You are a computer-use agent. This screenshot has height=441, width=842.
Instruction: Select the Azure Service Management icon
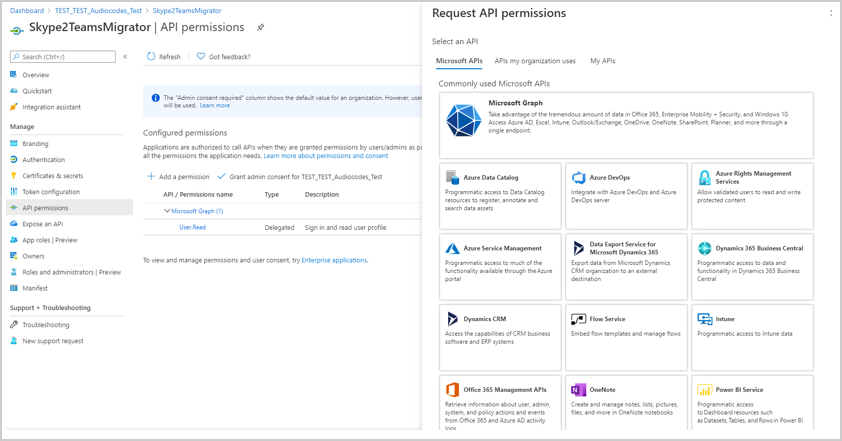point(453,248)
